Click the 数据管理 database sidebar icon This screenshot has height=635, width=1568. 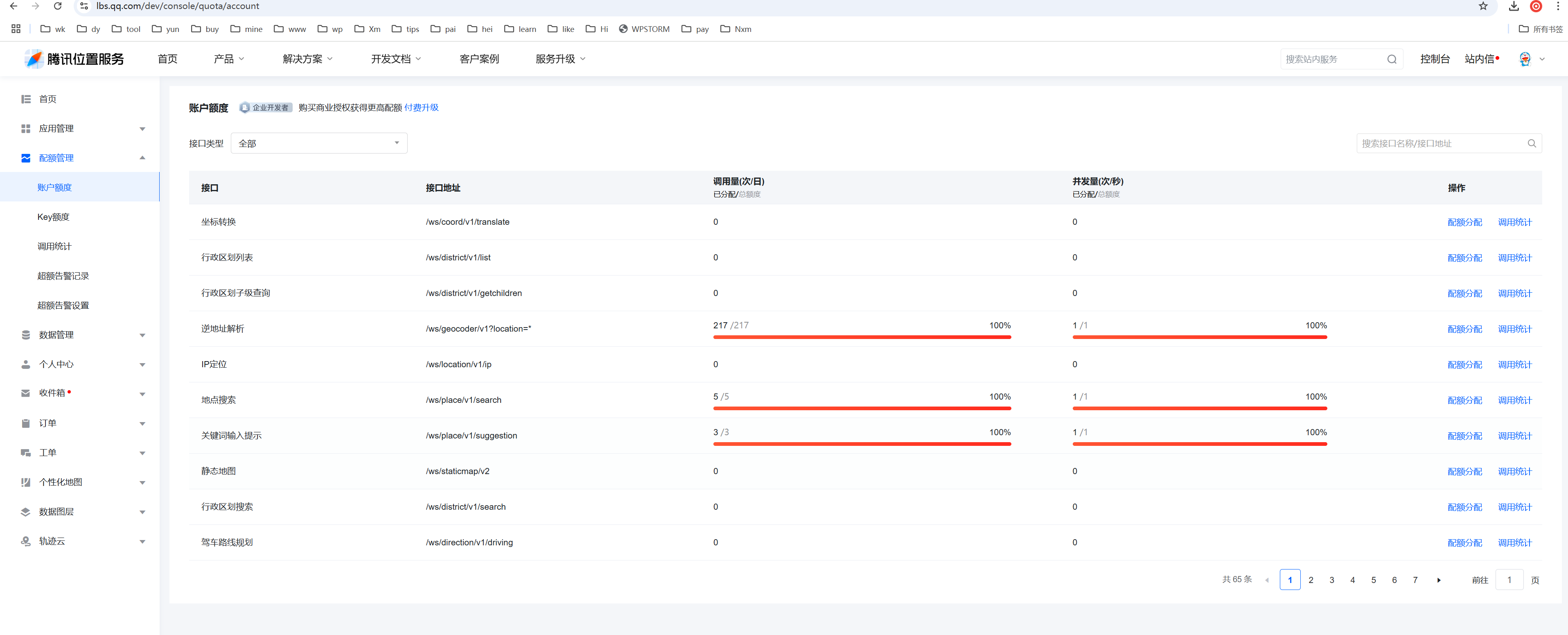[x=25, y=335]
